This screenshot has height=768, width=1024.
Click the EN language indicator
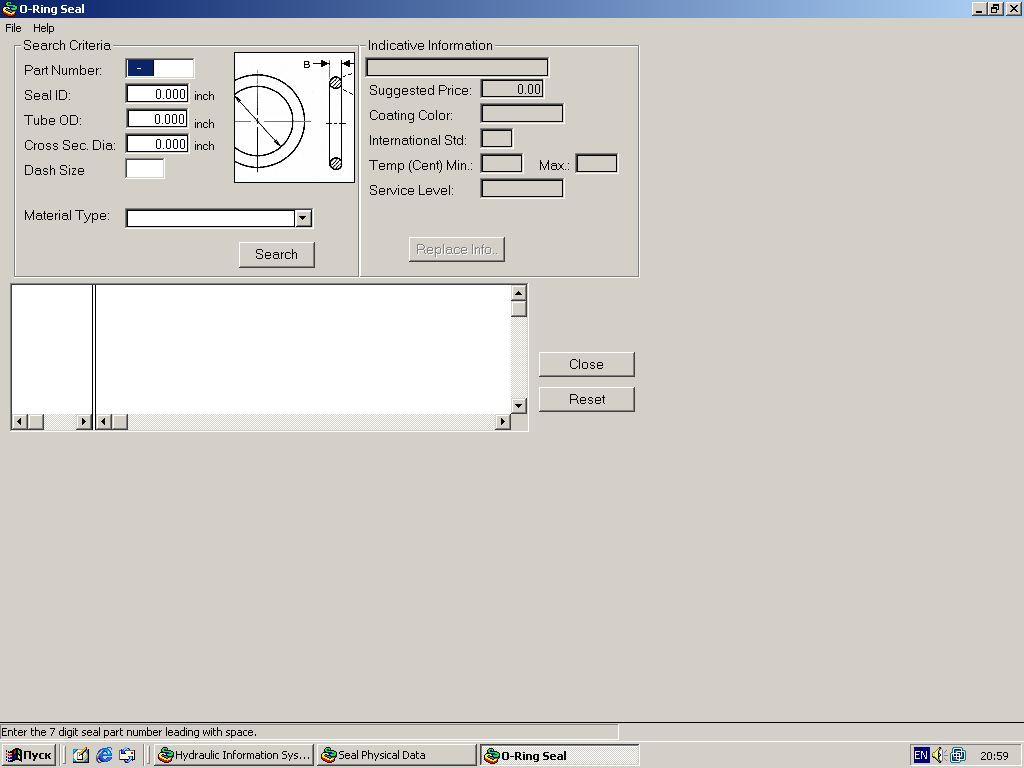point(921,755)
